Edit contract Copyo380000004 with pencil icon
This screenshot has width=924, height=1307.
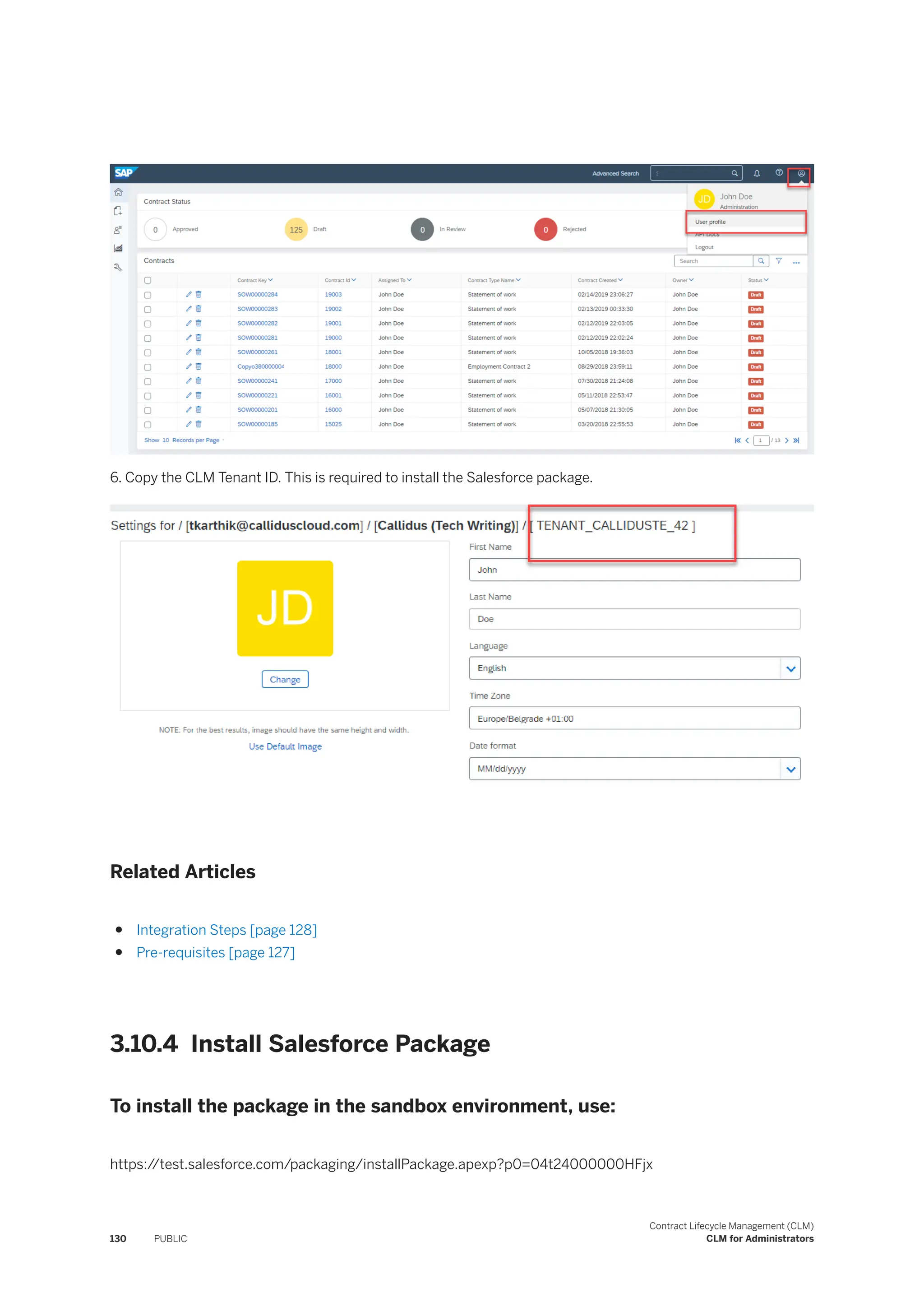coord(189,366)
